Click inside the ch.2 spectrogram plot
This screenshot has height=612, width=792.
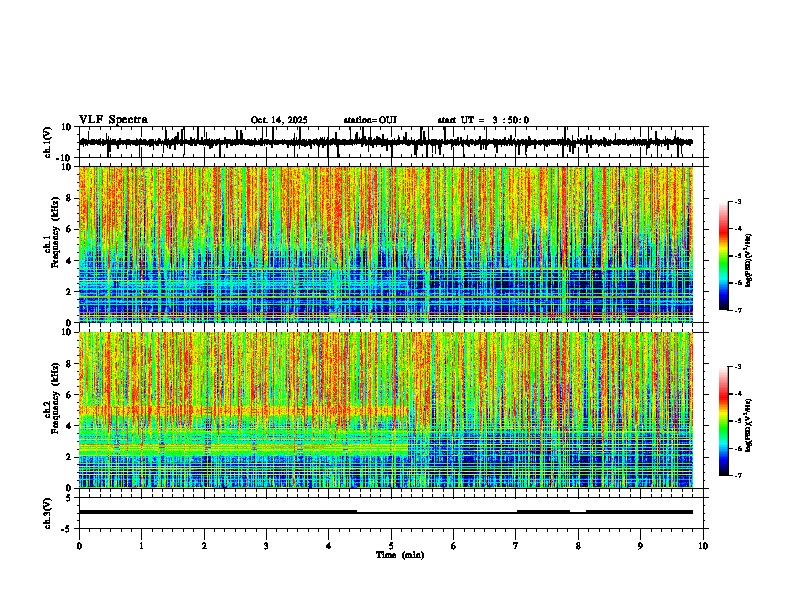click(386, 410)
